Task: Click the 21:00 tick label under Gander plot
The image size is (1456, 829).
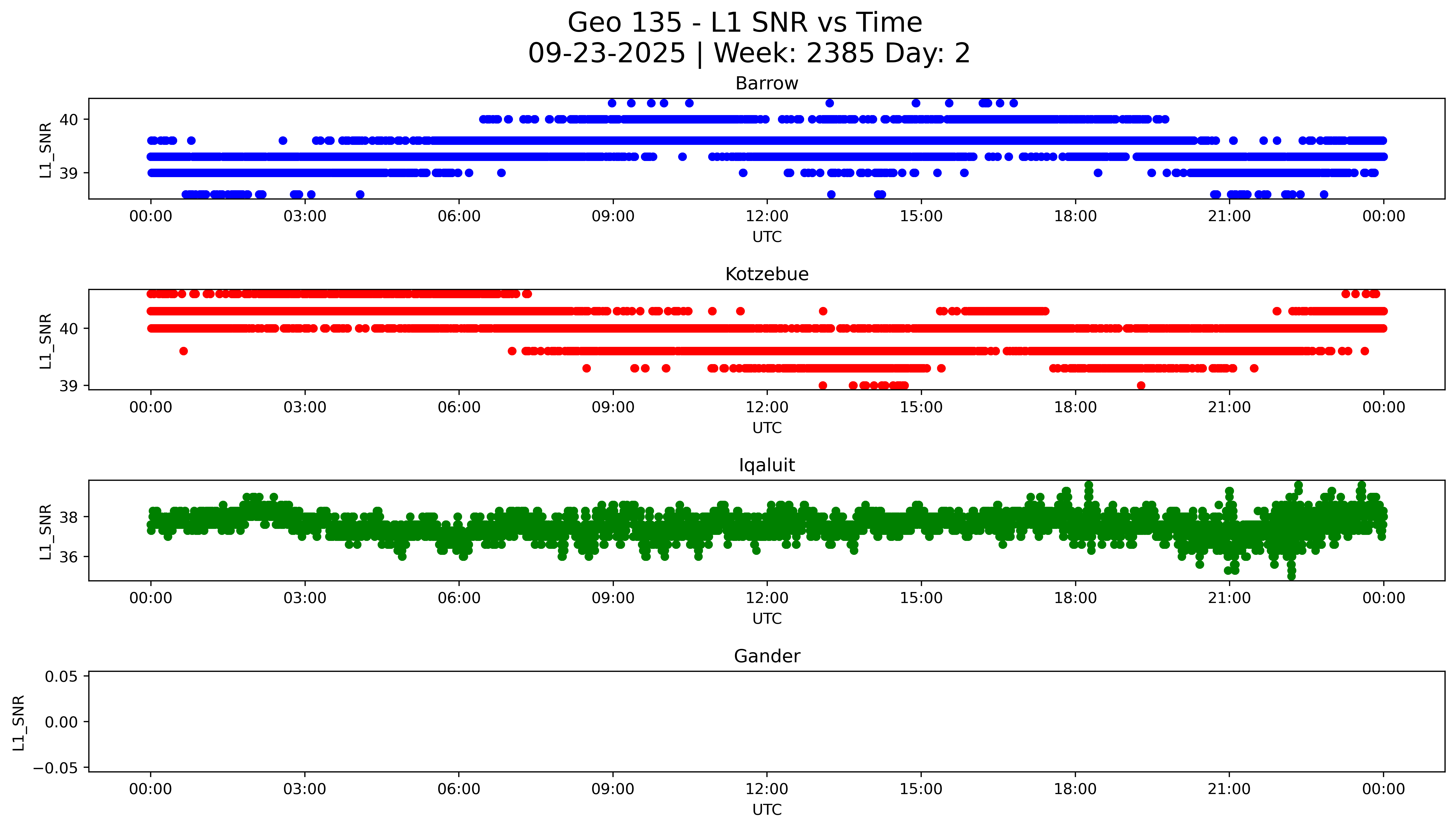Action: [1229, 789]
